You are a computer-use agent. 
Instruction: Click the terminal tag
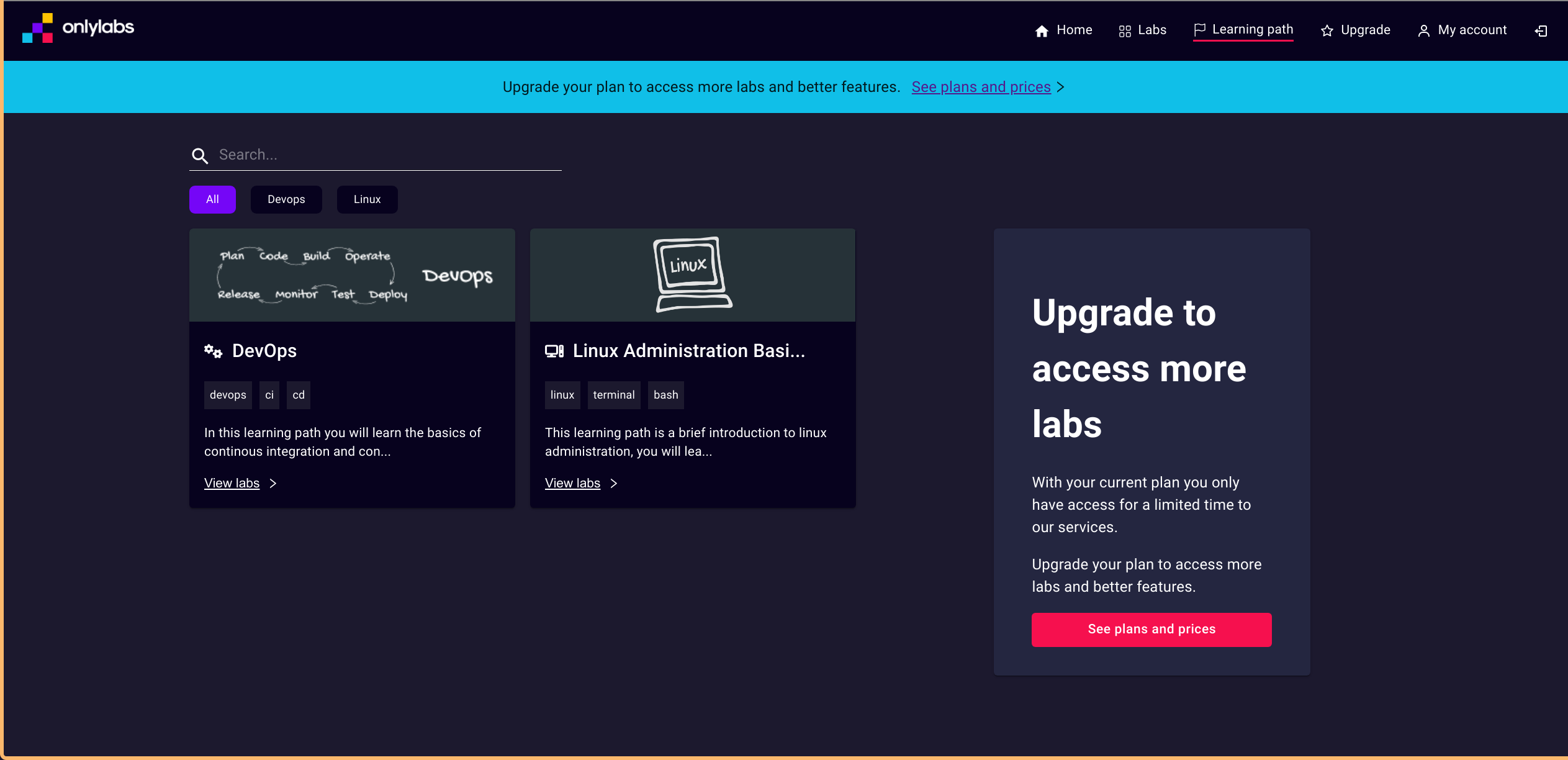point(614,395)
